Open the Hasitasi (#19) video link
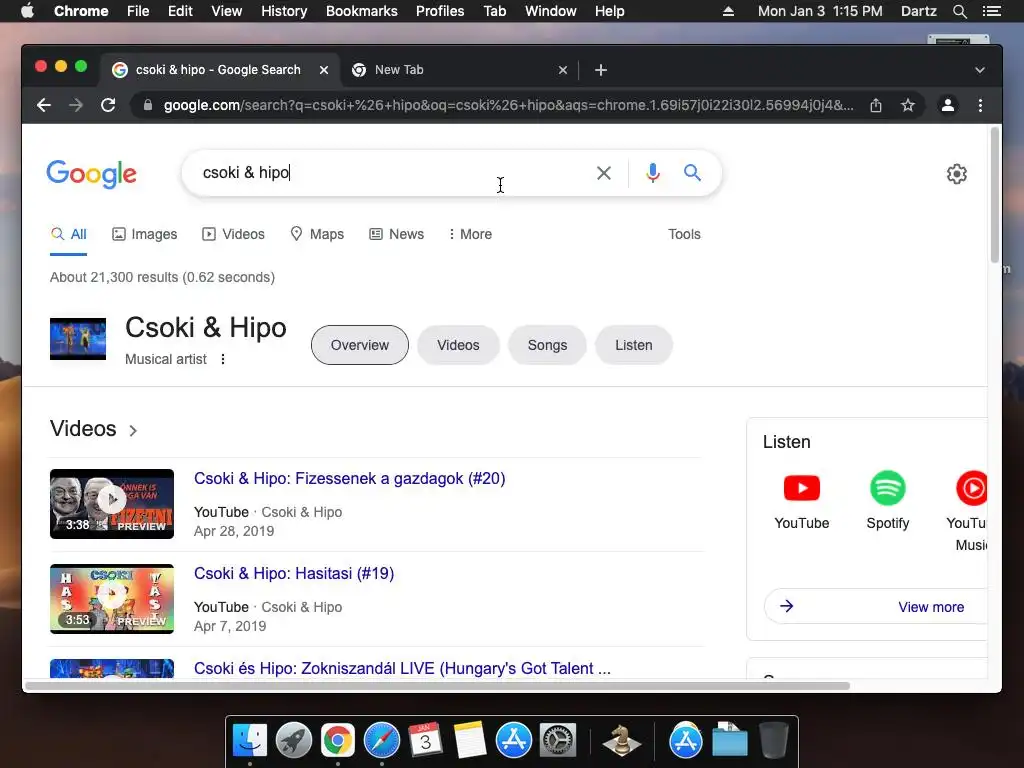This screenshot has height=768, width=1024. point(294,573)
